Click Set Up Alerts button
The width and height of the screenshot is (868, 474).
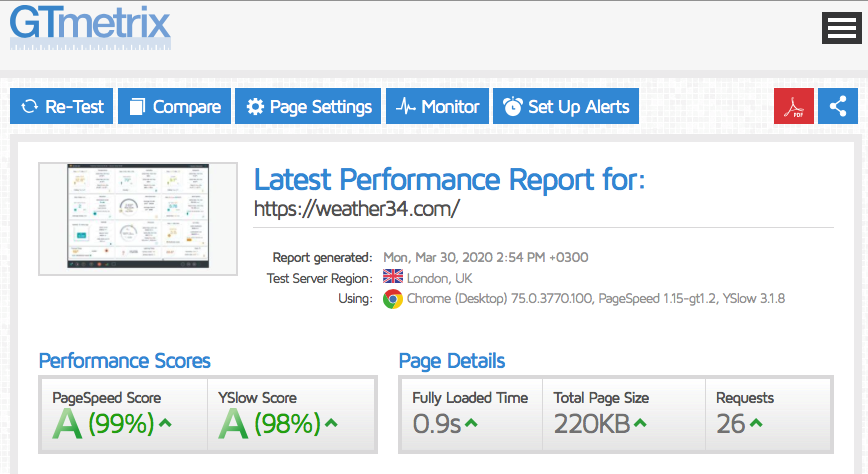coord(566,106)
